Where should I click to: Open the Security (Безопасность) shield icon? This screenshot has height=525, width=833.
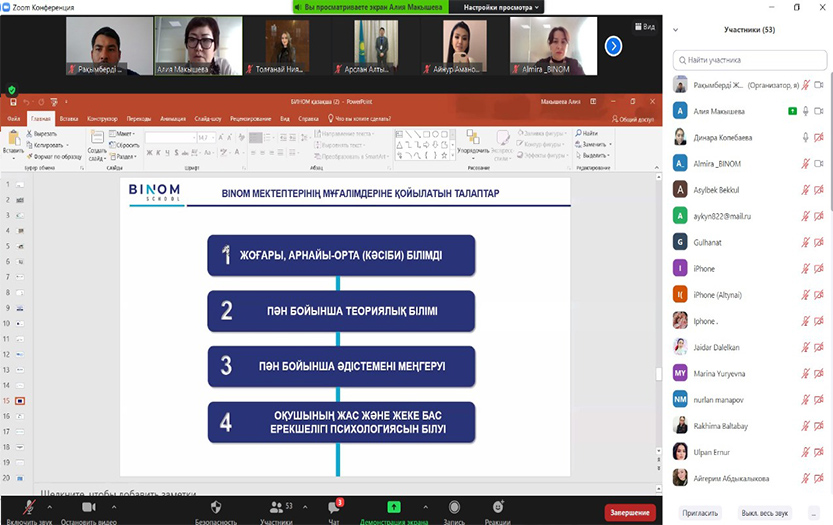(216, 507)
